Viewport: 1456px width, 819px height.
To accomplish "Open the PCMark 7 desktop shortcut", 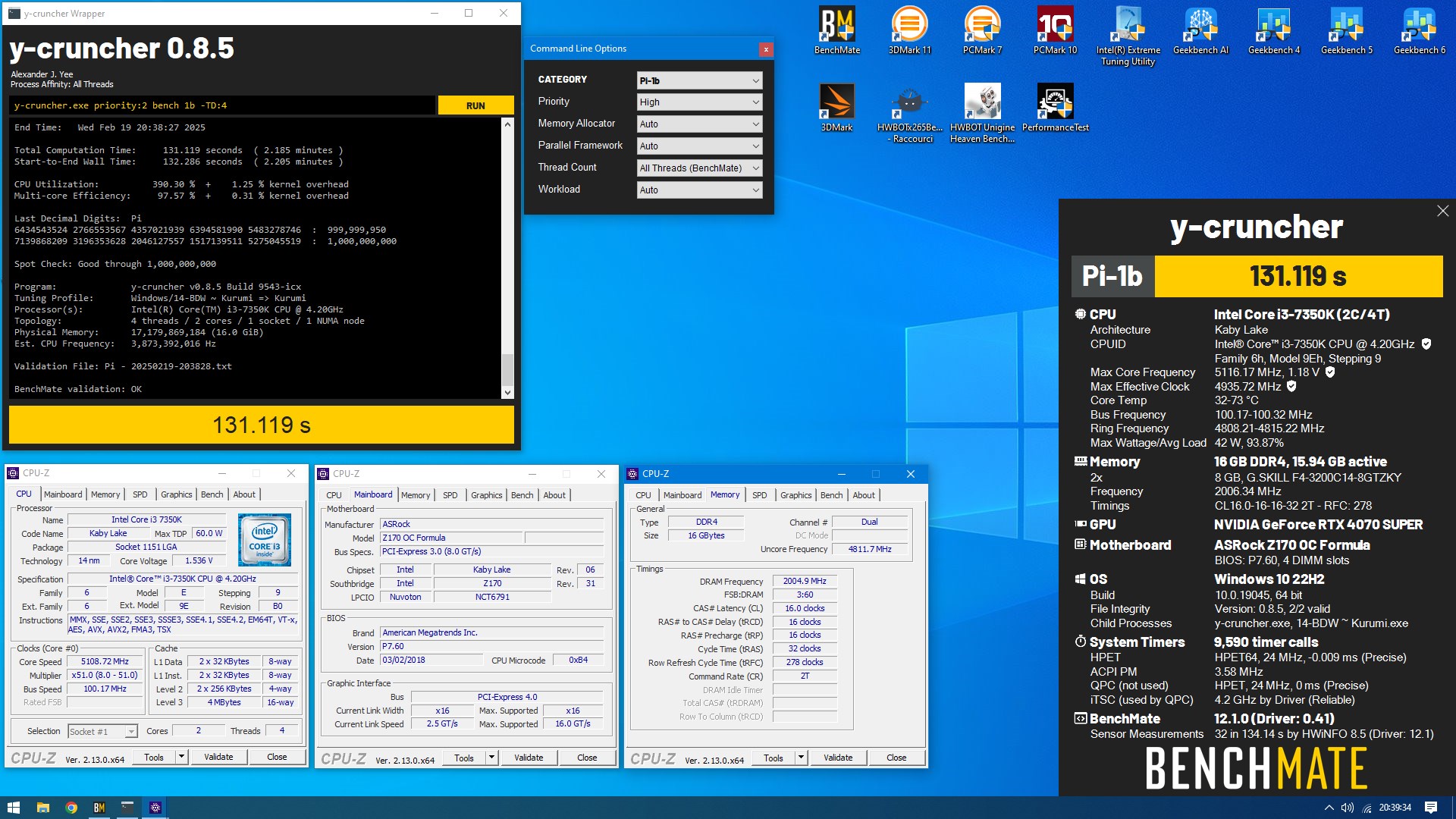I will [x=982, y=30].
